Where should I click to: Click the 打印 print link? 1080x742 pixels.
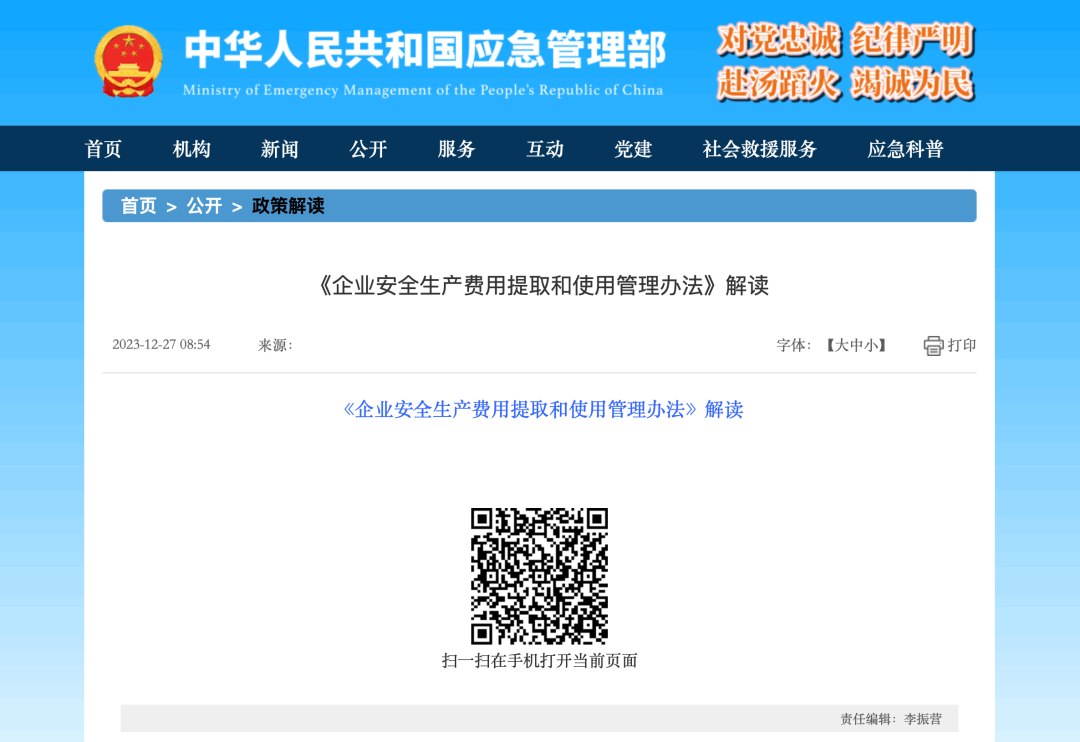962,345
